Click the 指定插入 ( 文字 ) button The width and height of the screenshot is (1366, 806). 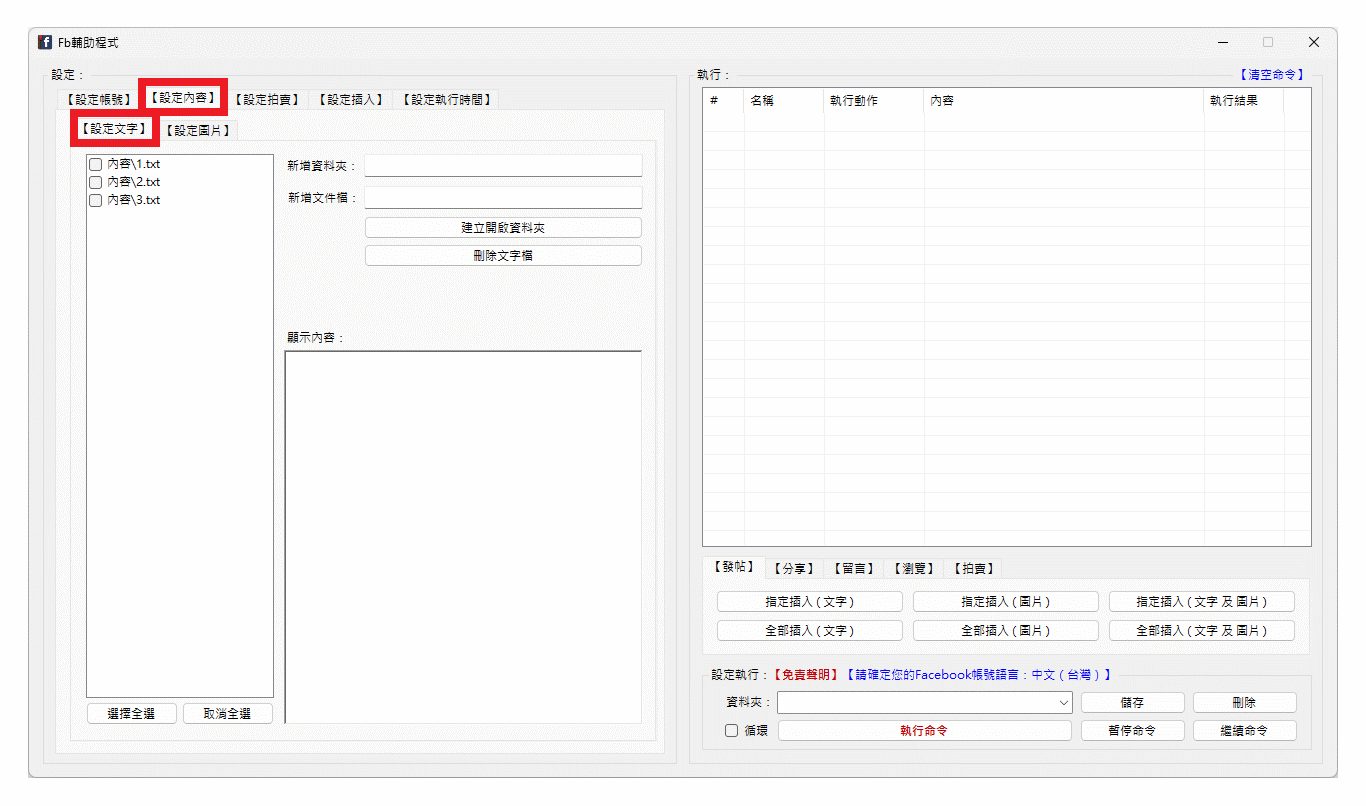pyautogui.click(x=810, y=602)
